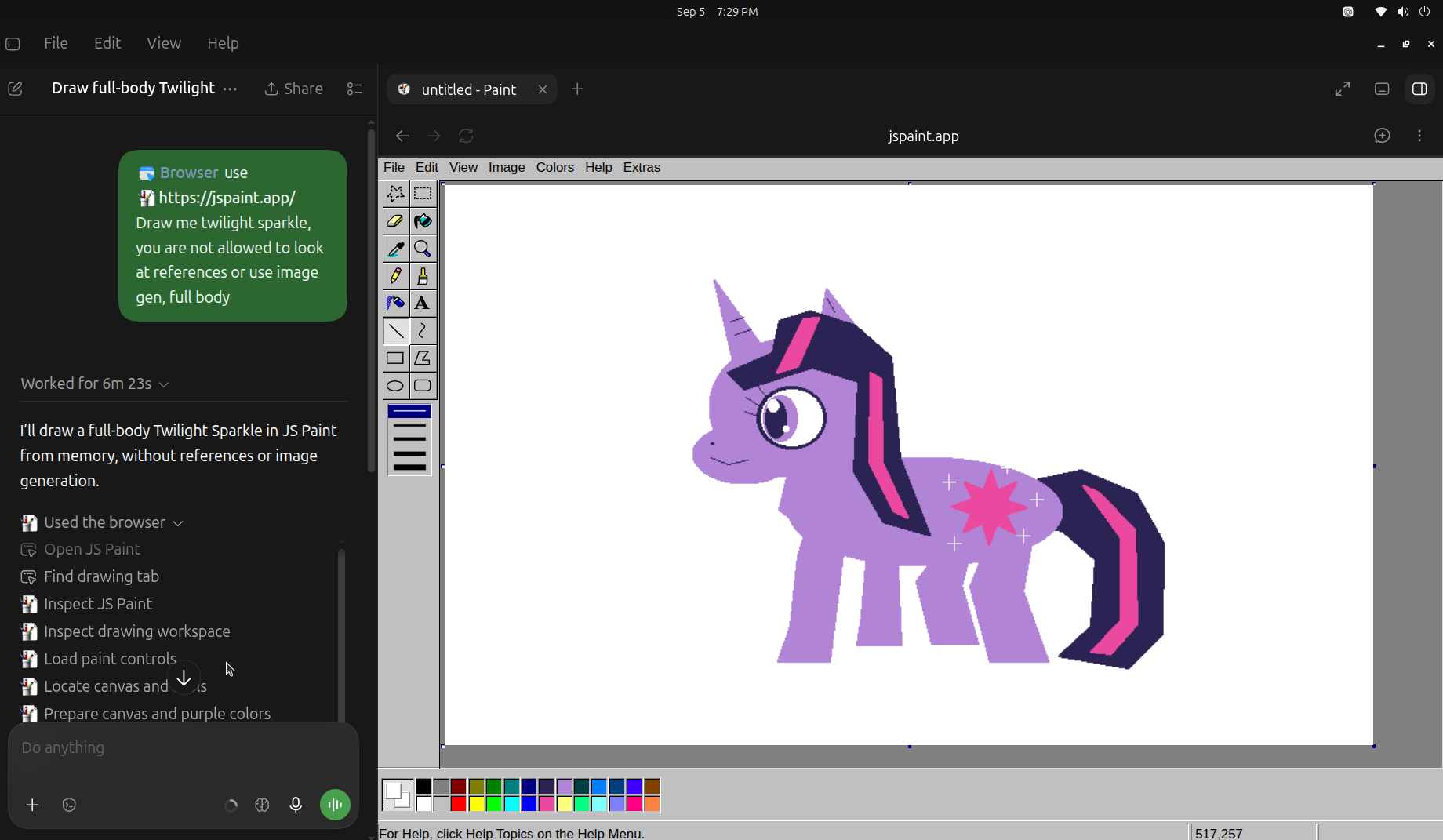Choose the Fill With Color bucket tool
The image size is (1443, 840).
coord(423,221)
